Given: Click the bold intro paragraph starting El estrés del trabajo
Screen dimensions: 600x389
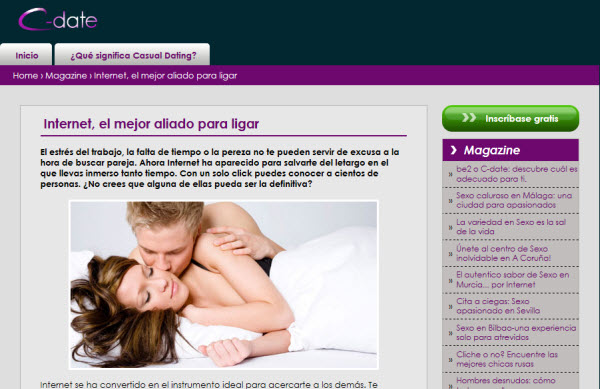Looking at the screenshot, I should pos(220,168).
